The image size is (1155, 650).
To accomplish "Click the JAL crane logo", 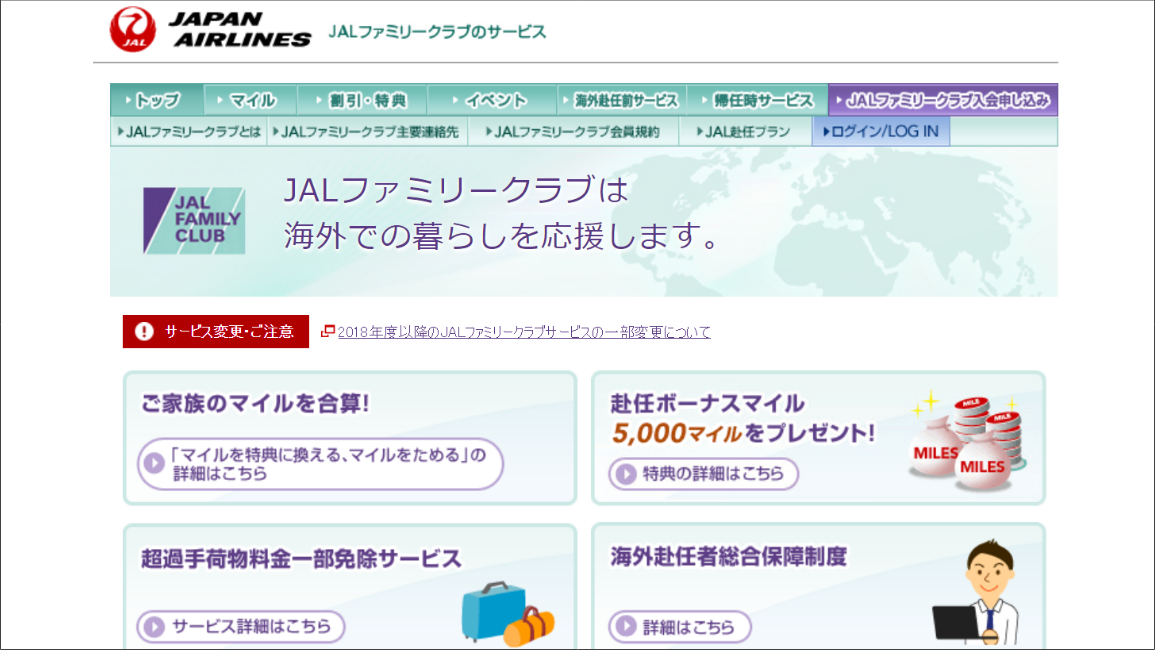I will pyautogui.click(x=133, y=29).
